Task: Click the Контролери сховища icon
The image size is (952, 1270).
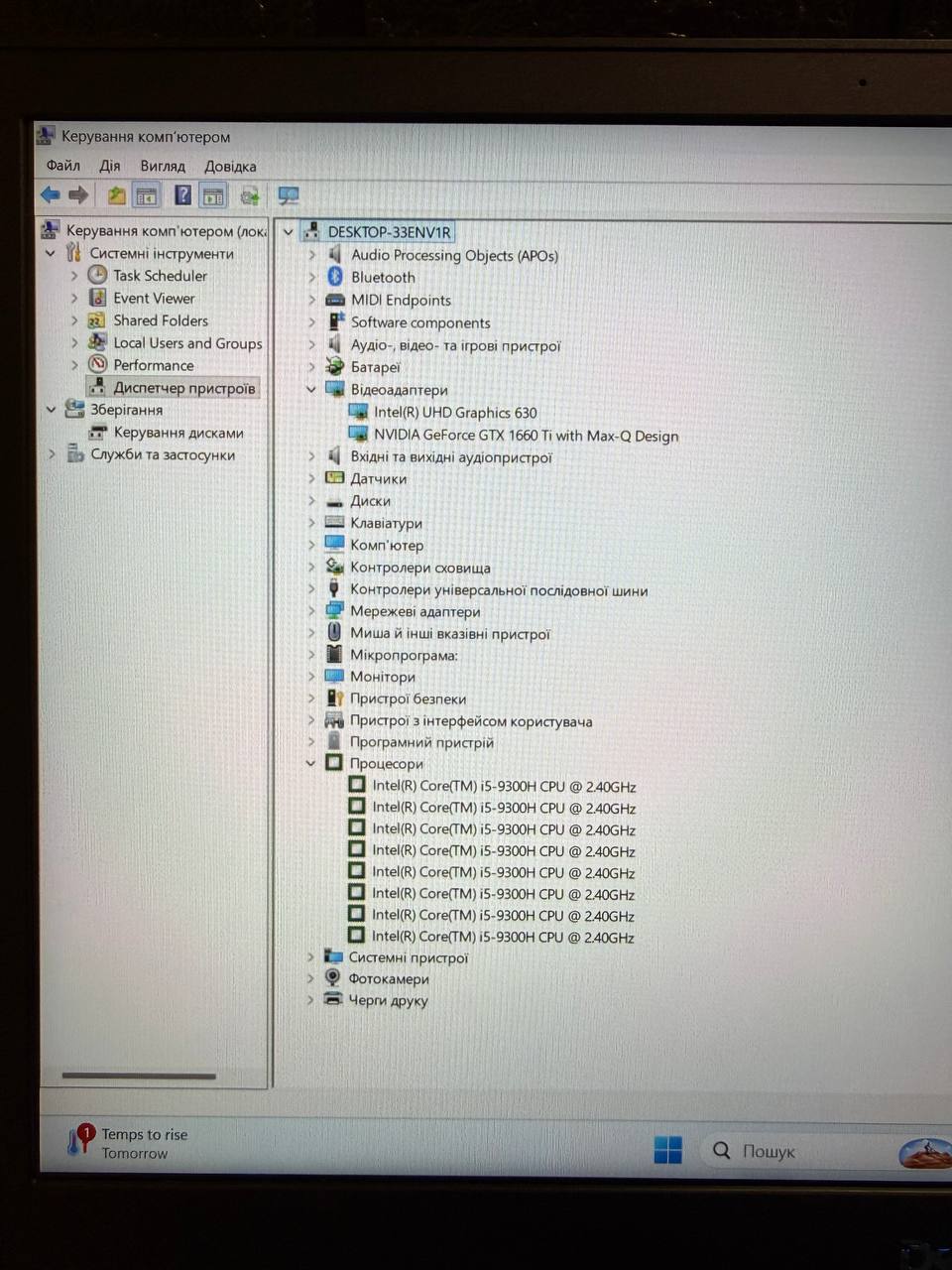Action: tap(334, 567)
